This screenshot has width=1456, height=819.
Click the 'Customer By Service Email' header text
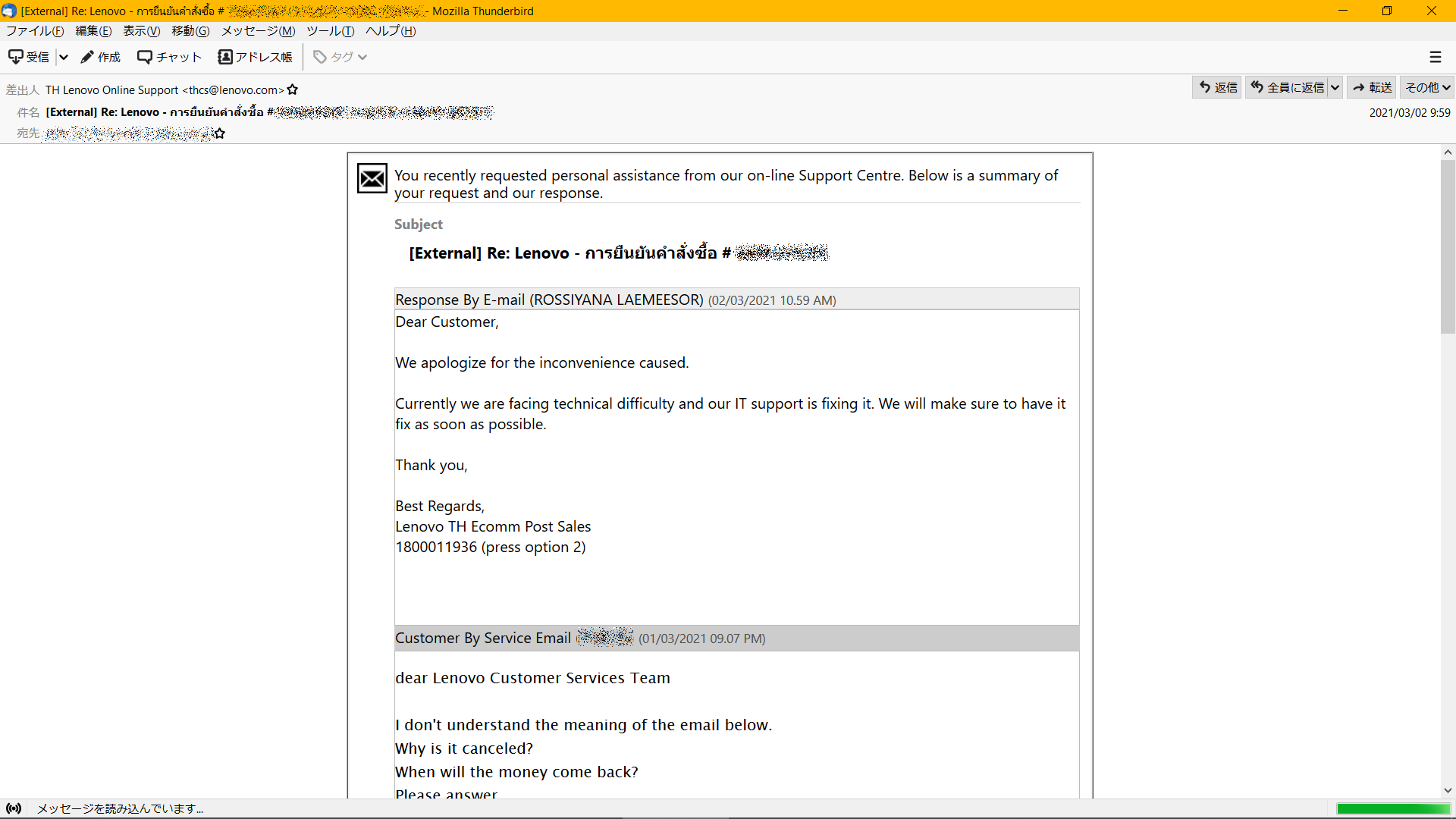pos(482,639)
